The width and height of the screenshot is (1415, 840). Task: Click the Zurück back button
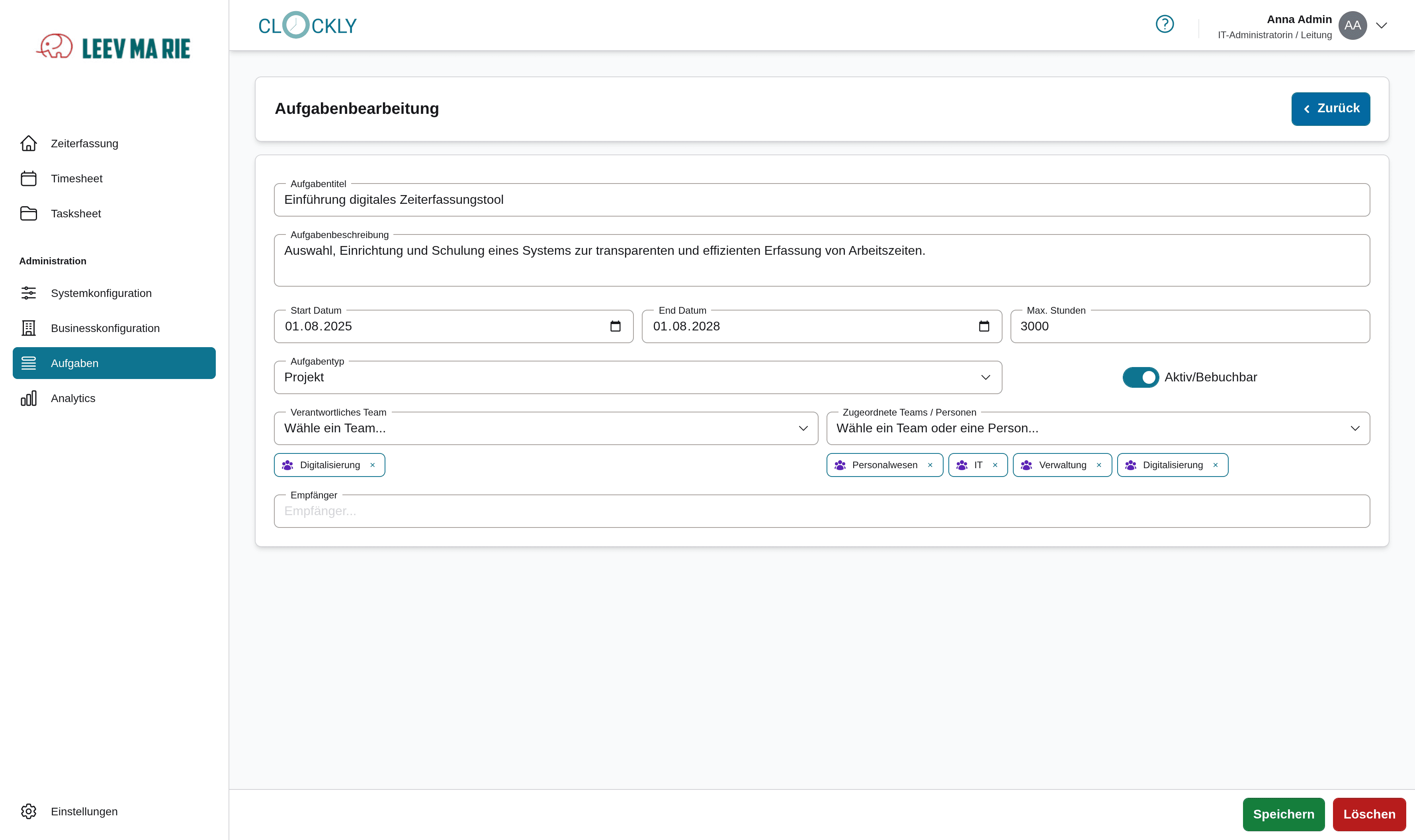tap(1330, 109)
